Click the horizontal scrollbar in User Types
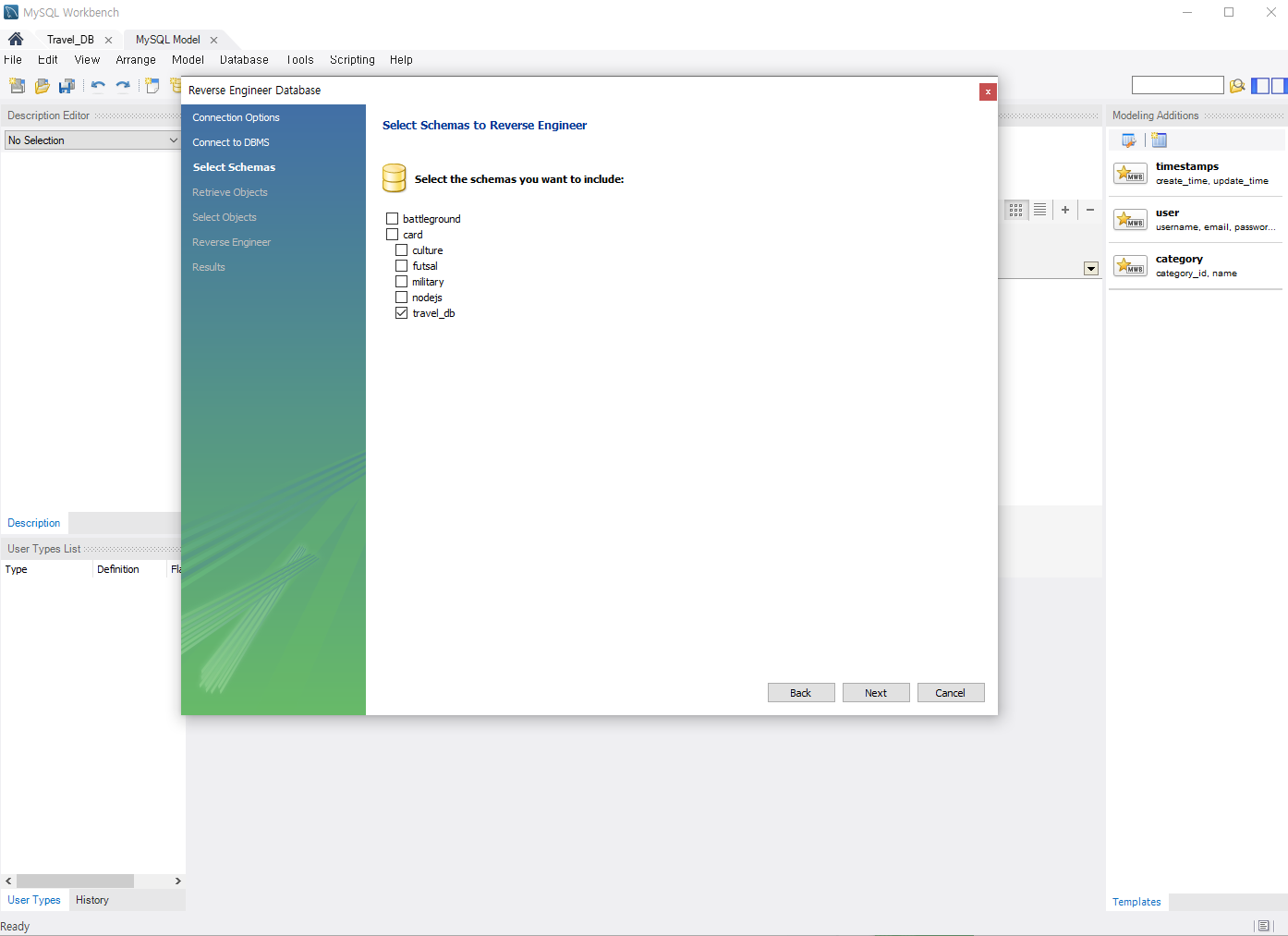 75,881
